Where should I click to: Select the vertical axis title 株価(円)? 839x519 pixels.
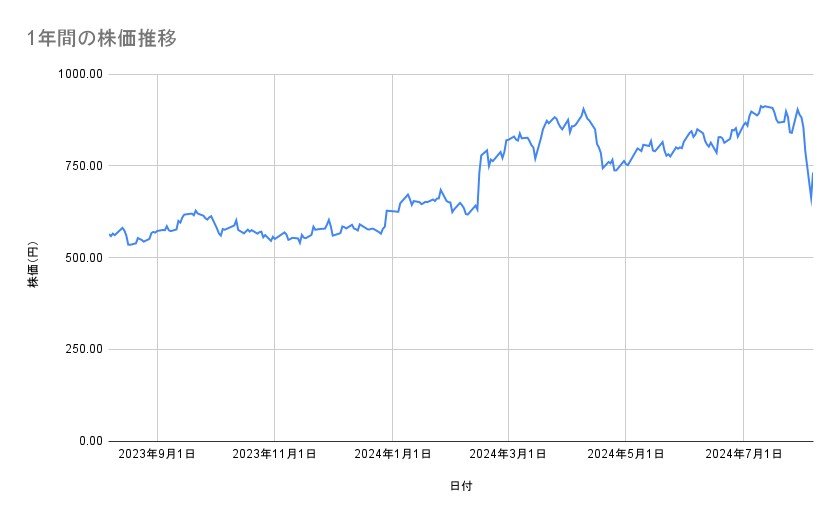click(x=33, y=258)
